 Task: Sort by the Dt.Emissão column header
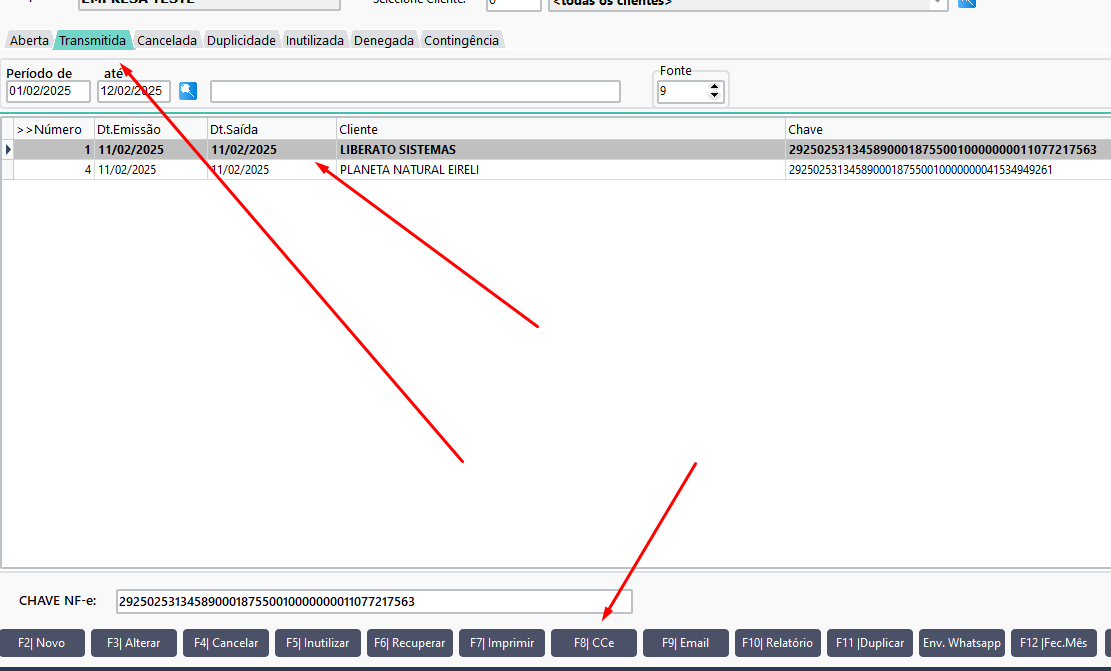pos(151,130)
